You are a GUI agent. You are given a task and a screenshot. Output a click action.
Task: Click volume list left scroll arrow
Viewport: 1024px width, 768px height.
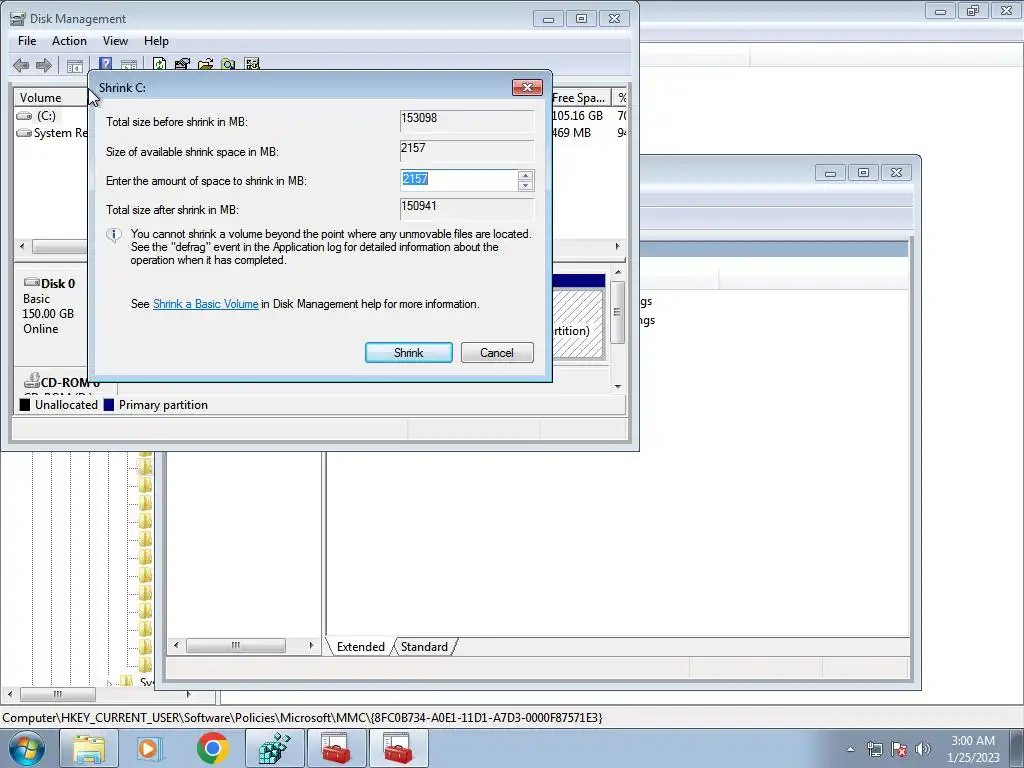23,246
